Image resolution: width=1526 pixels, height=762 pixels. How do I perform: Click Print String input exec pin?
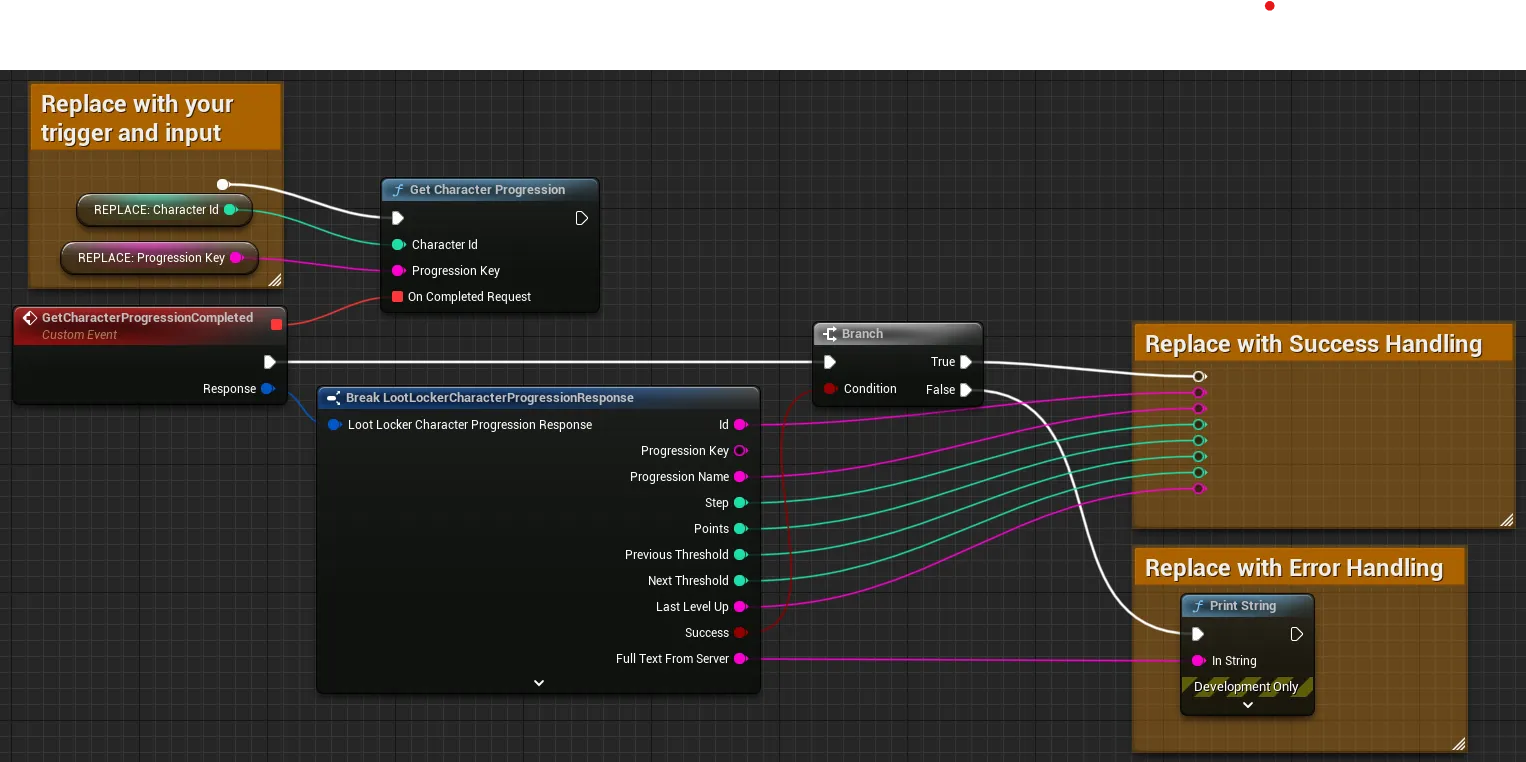[1198, 634]
